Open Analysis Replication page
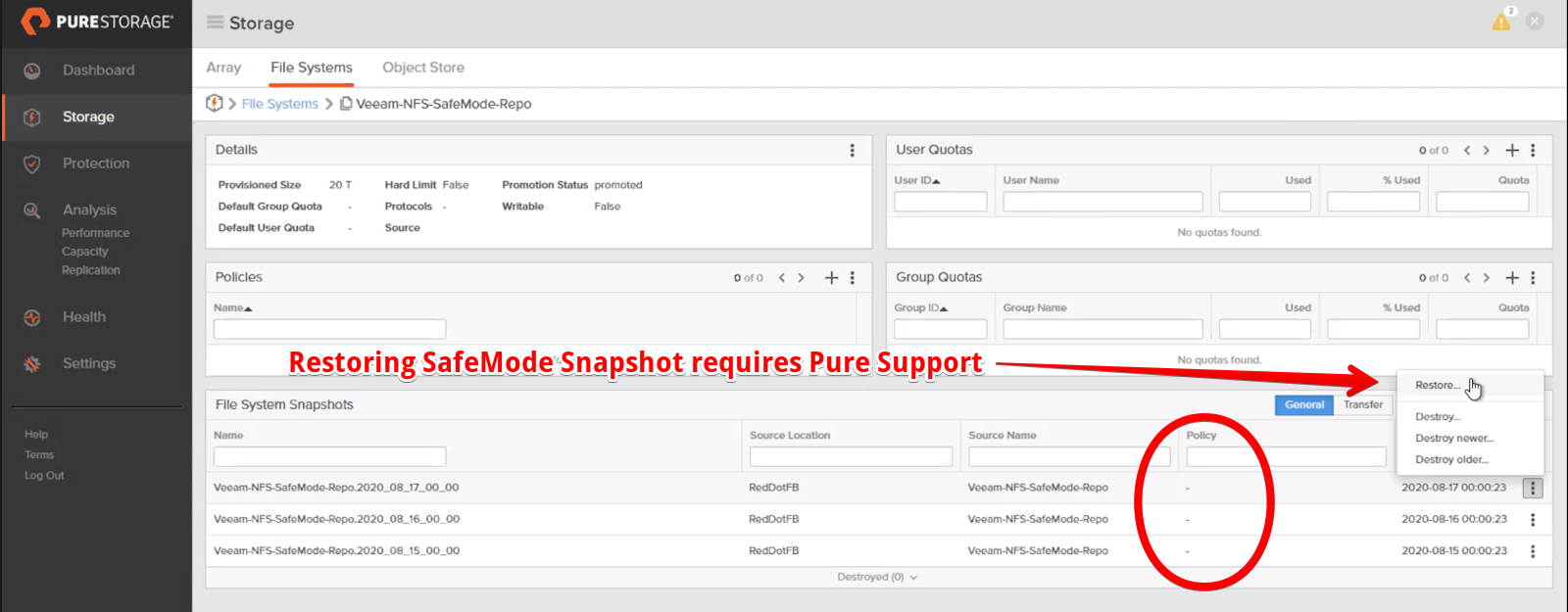 (x=91, y=270)
